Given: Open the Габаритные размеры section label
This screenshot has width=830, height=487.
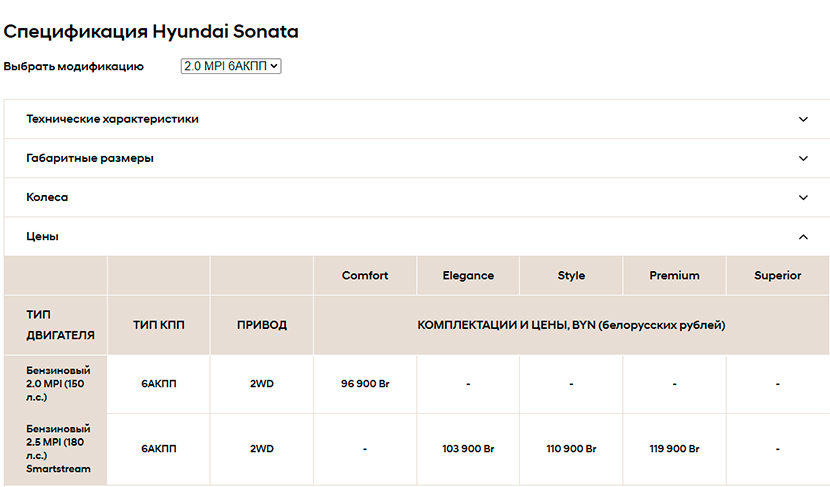Looking at the screenshot, I should pos(90,158).
